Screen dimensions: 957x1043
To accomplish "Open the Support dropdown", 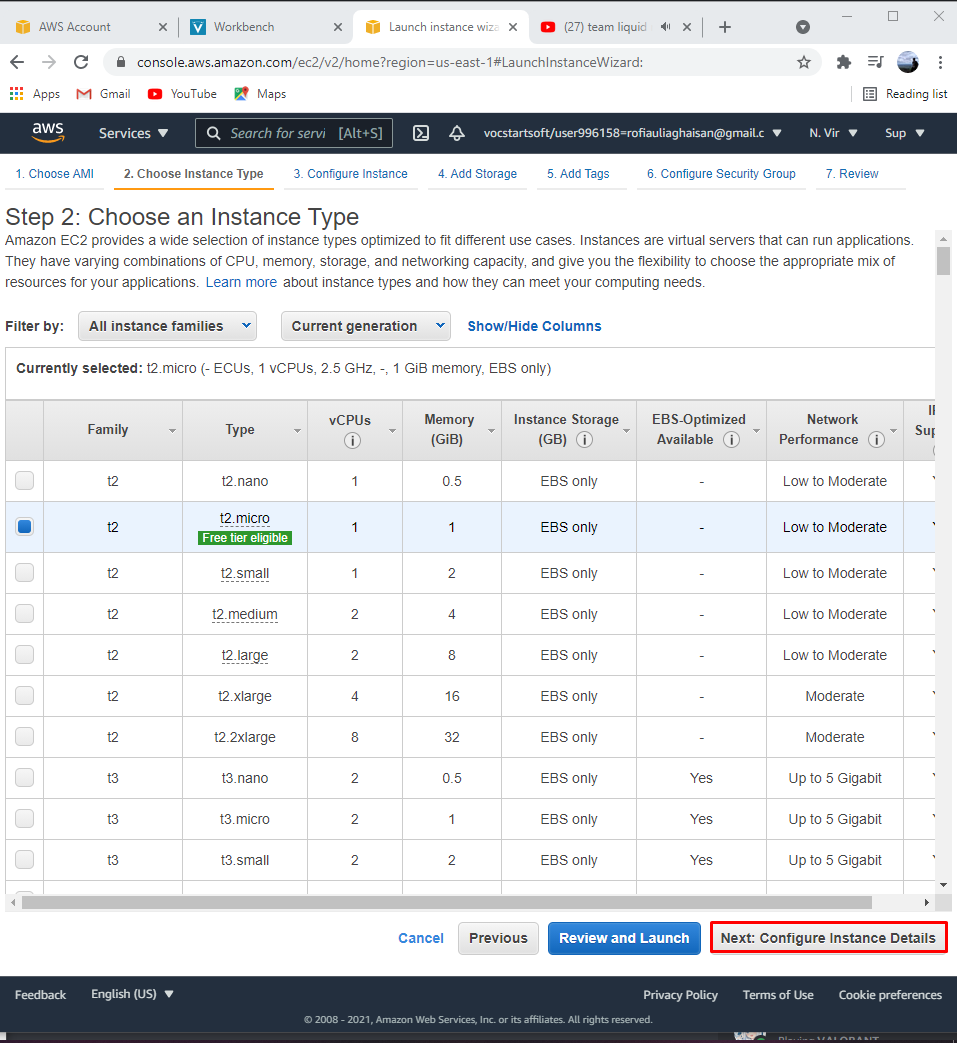I will [904, 133].
